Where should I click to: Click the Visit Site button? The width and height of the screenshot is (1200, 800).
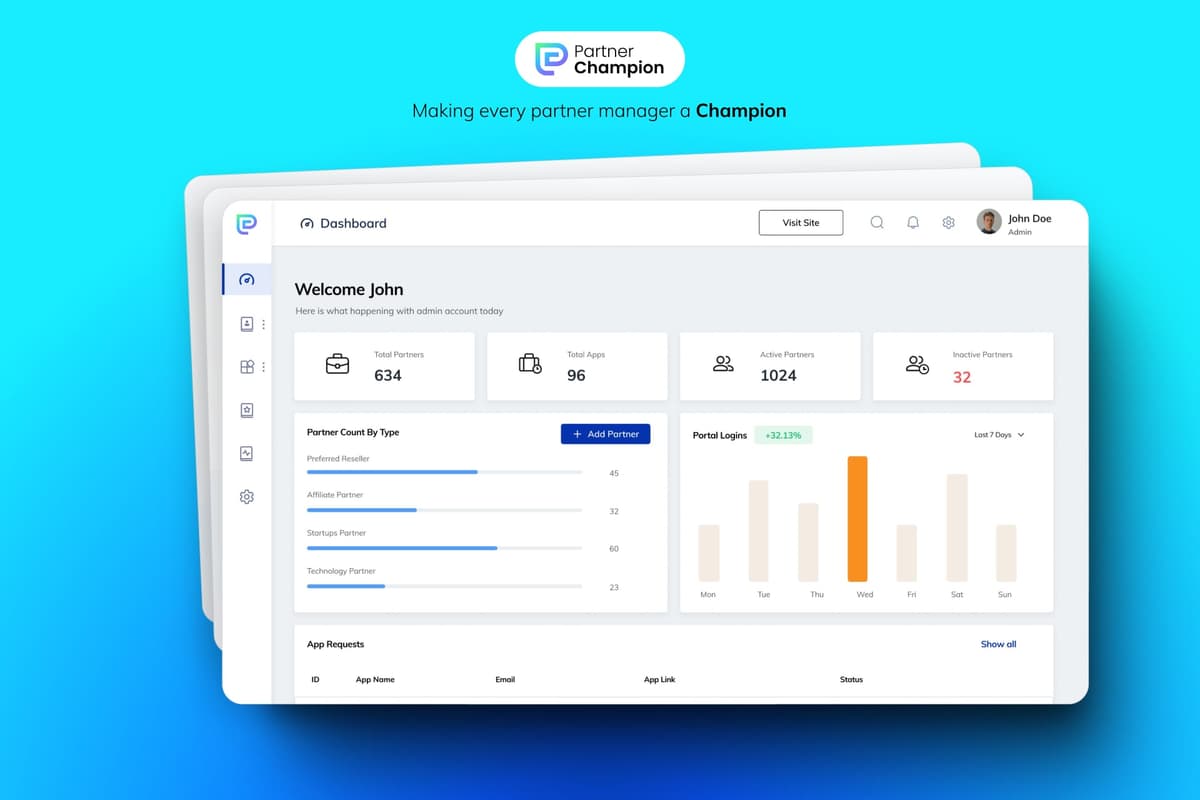801,223
